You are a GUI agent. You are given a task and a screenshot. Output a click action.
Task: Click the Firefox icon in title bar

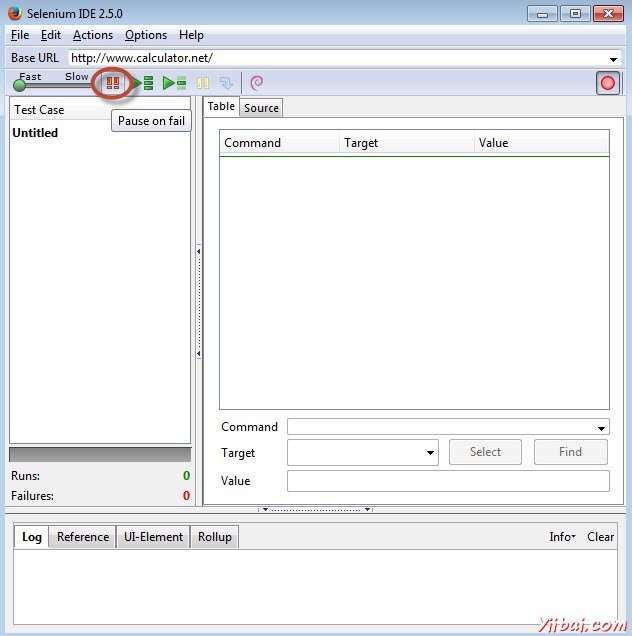pyautogui.click(x=15, y=13)
